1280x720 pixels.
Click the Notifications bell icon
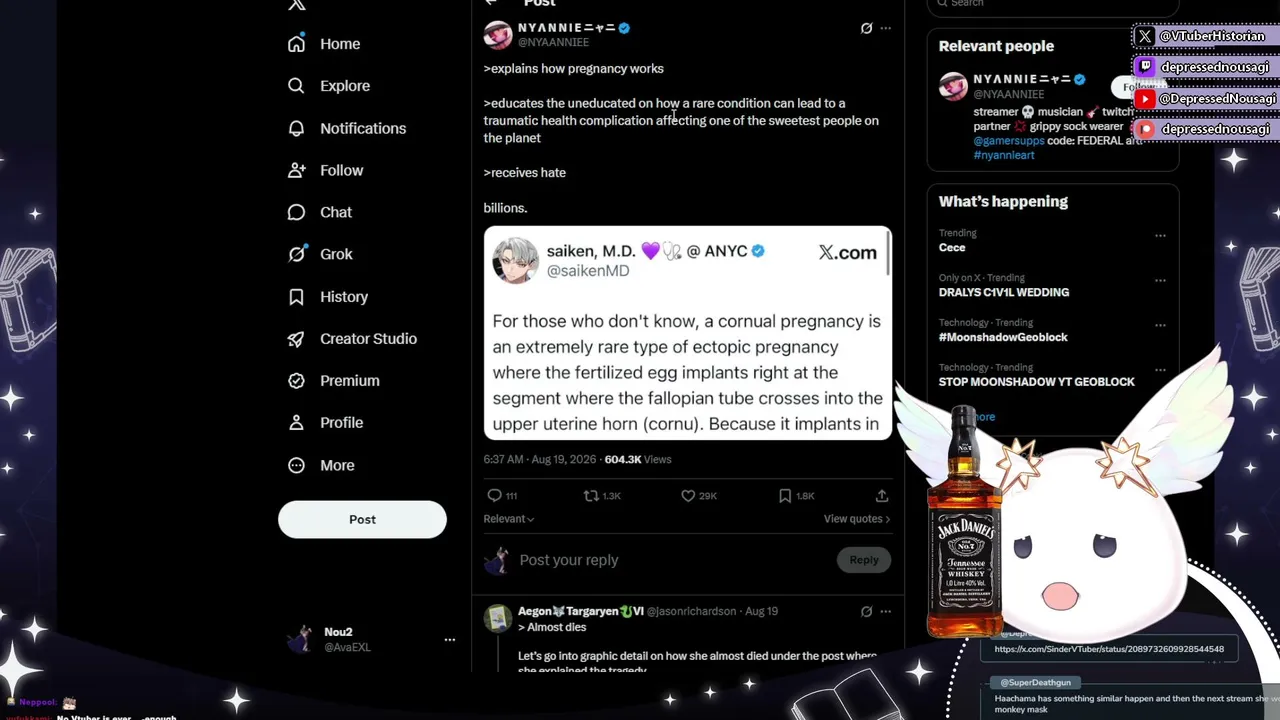(296, 128)
